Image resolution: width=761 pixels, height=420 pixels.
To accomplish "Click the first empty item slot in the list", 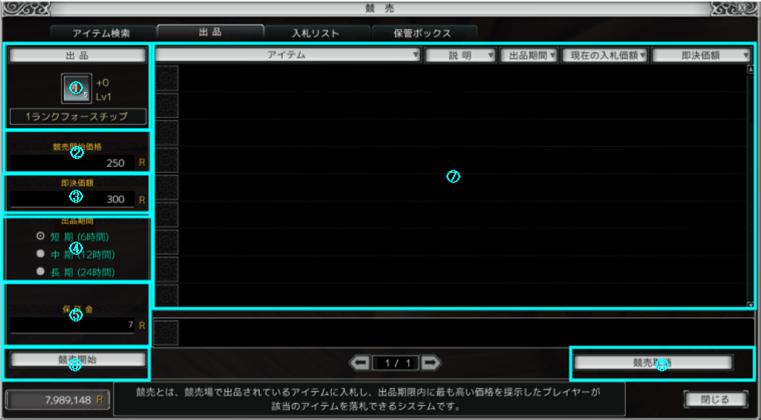I will (x=167, y=78).
